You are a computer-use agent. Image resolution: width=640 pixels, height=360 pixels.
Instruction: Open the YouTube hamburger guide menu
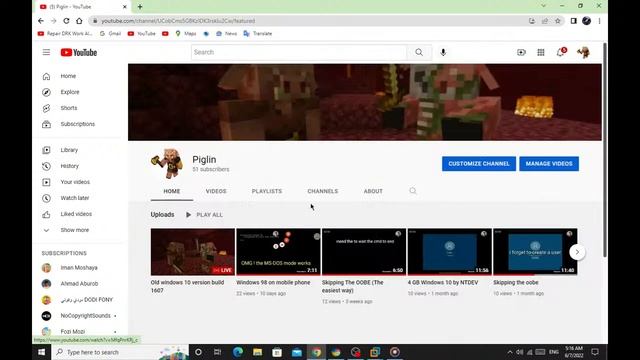[46, 52]
